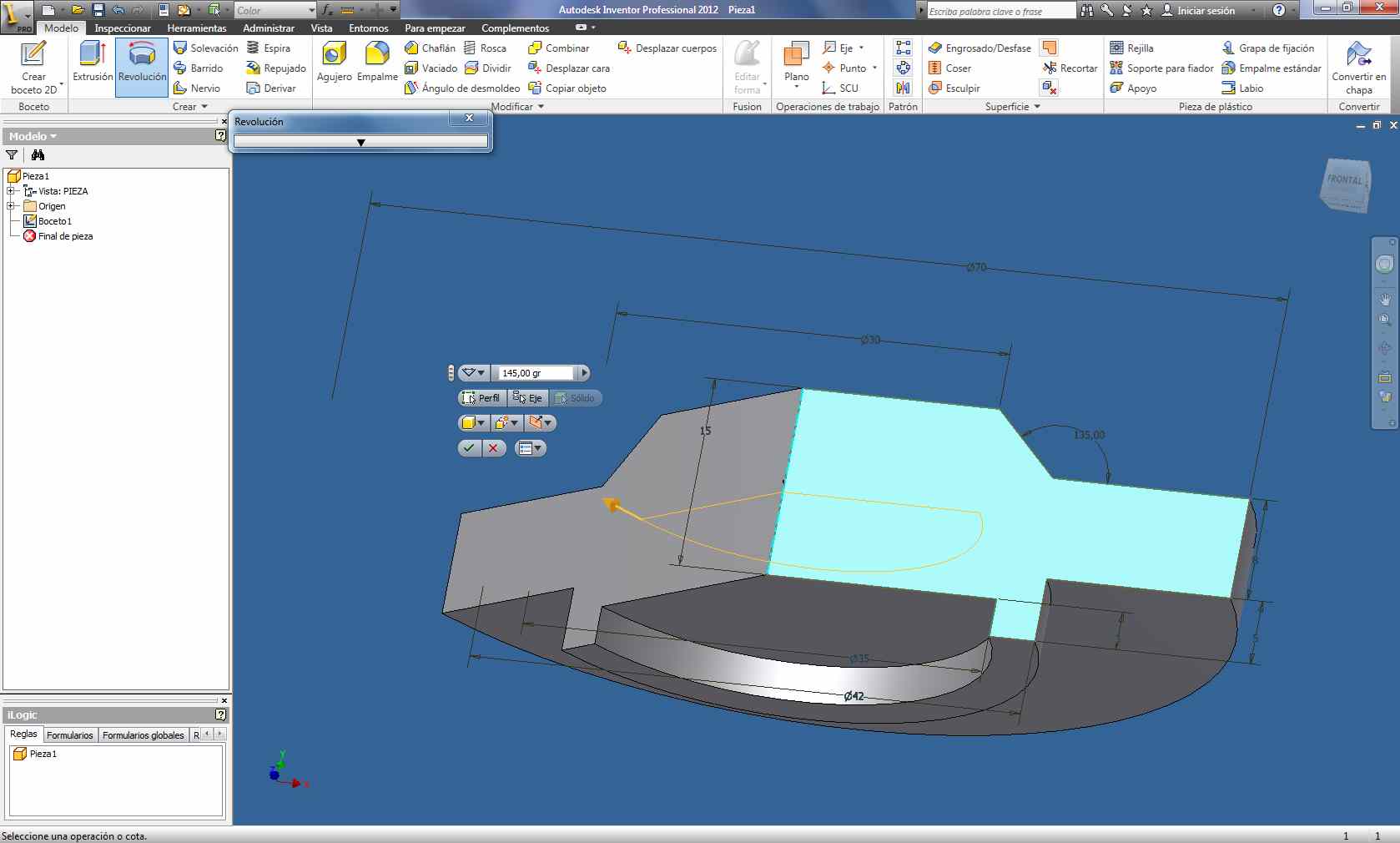
Task: Expand the Crear panel dropdown
Action: [190, 106]
